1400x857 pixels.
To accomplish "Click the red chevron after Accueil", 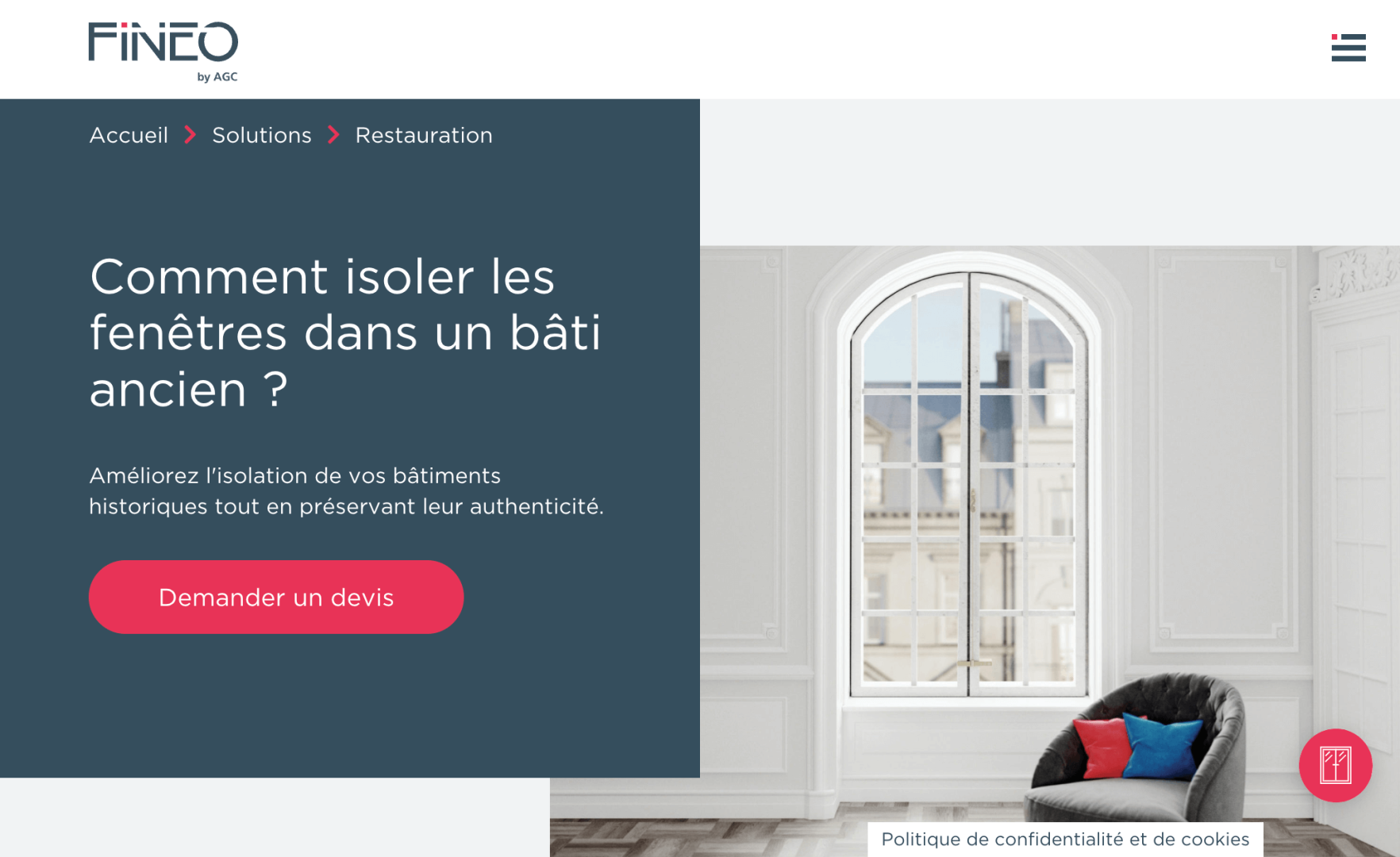I will coord(190,135).
